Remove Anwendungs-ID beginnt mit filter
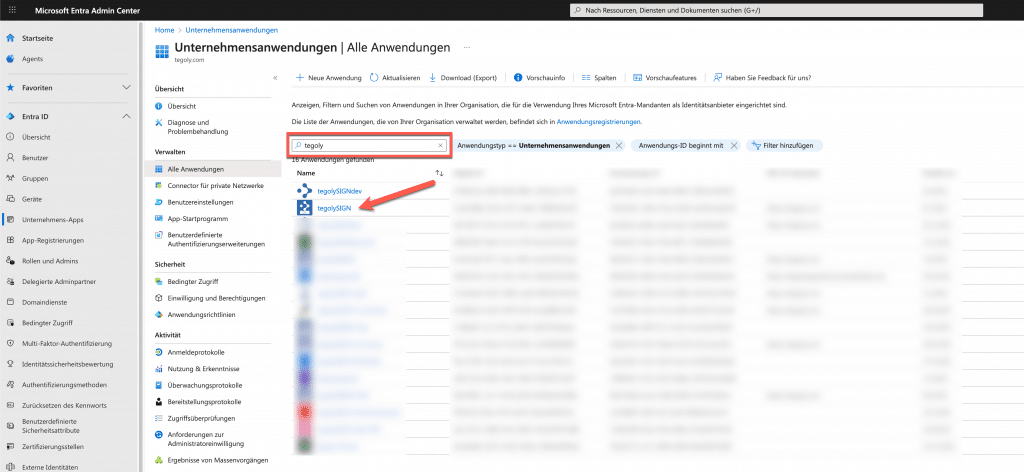 tap(734, 145)
